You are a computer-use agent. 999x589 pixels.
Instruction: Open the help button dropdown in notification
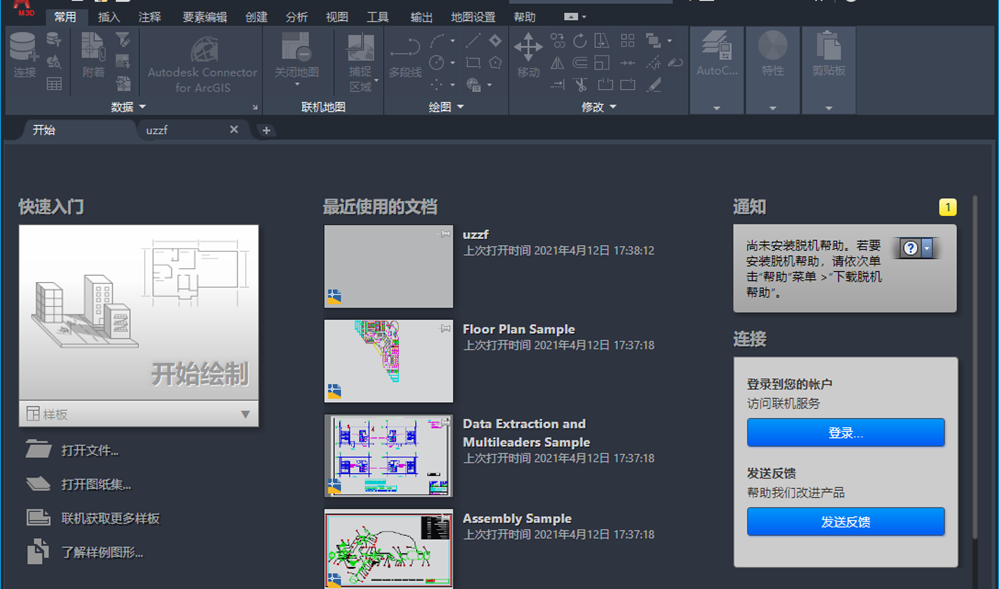pyautogui.click(x=927, y=248)
